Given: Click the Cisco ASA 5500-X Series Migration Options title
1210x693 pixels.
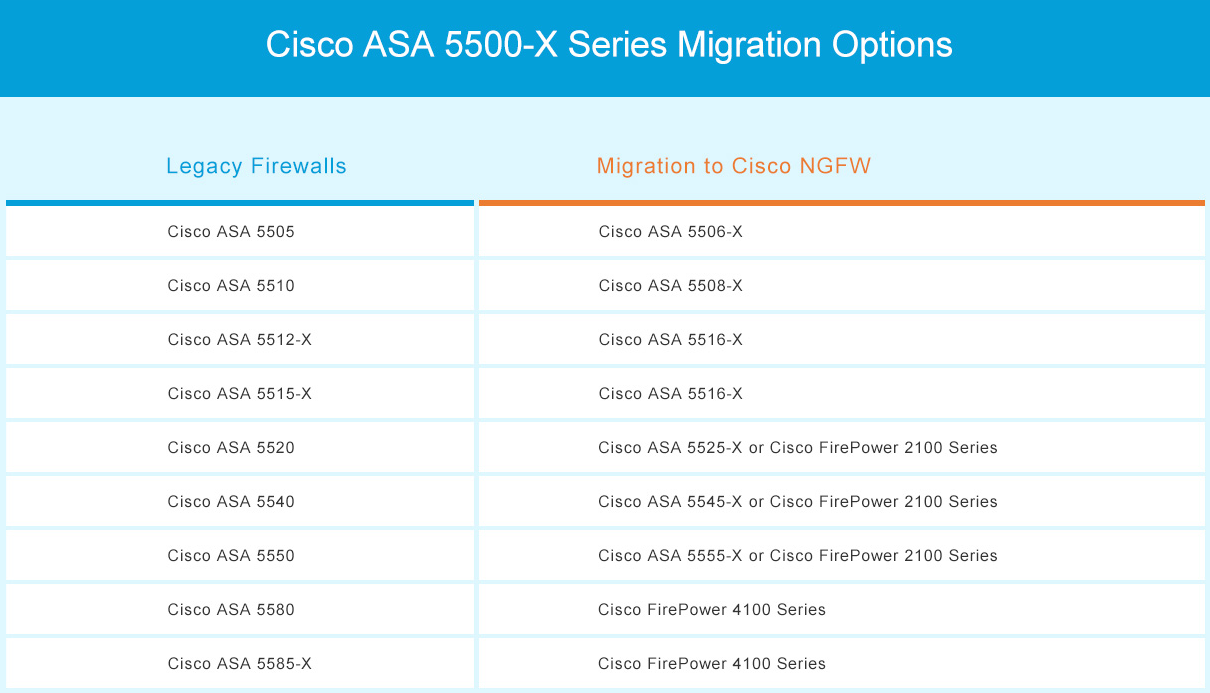Looking at the screenshot, I should pyautogui.click(x=608, y=46).
